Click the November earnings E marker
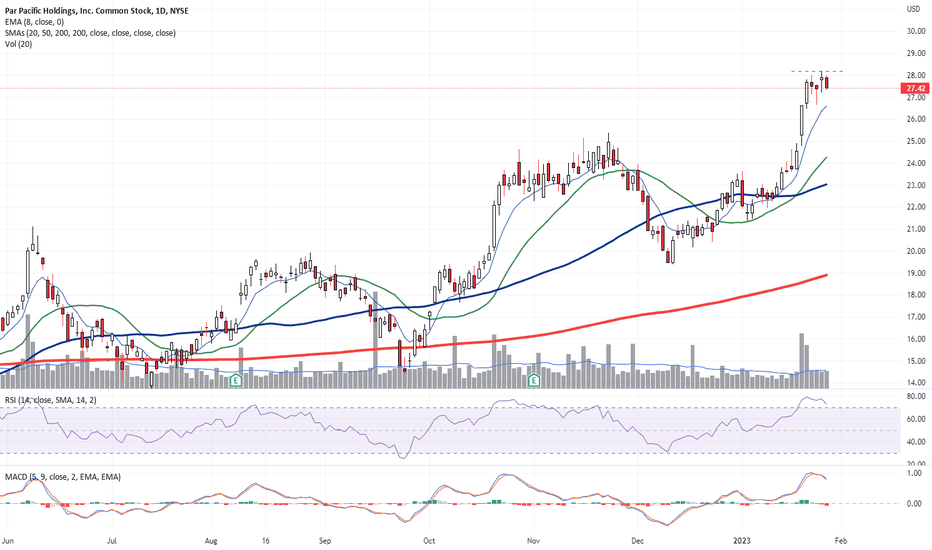 pyautogui.click(x=534, y=381)
